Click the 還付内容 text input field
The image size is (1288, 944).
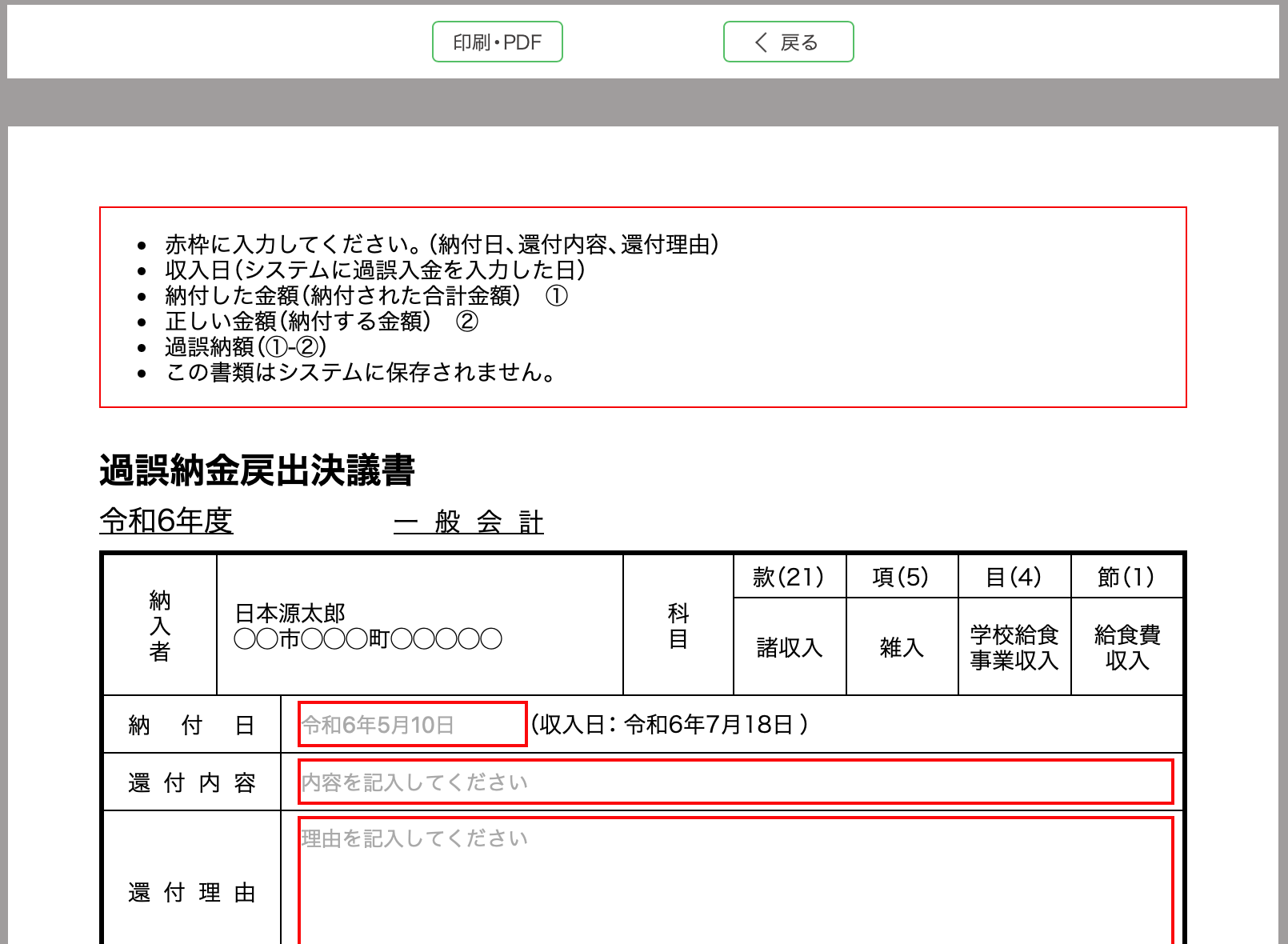tap(735, 782)
